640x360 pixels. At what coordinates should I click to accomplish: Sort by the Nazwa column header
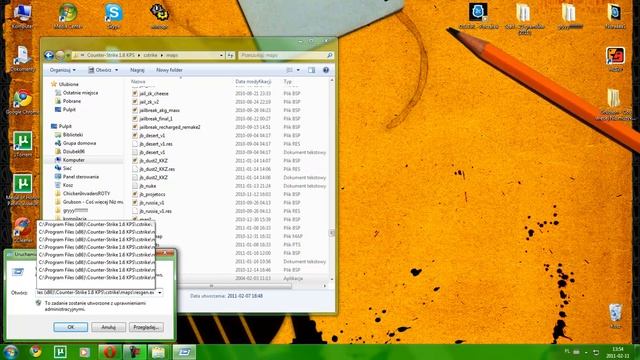click(x=138, y=82)
